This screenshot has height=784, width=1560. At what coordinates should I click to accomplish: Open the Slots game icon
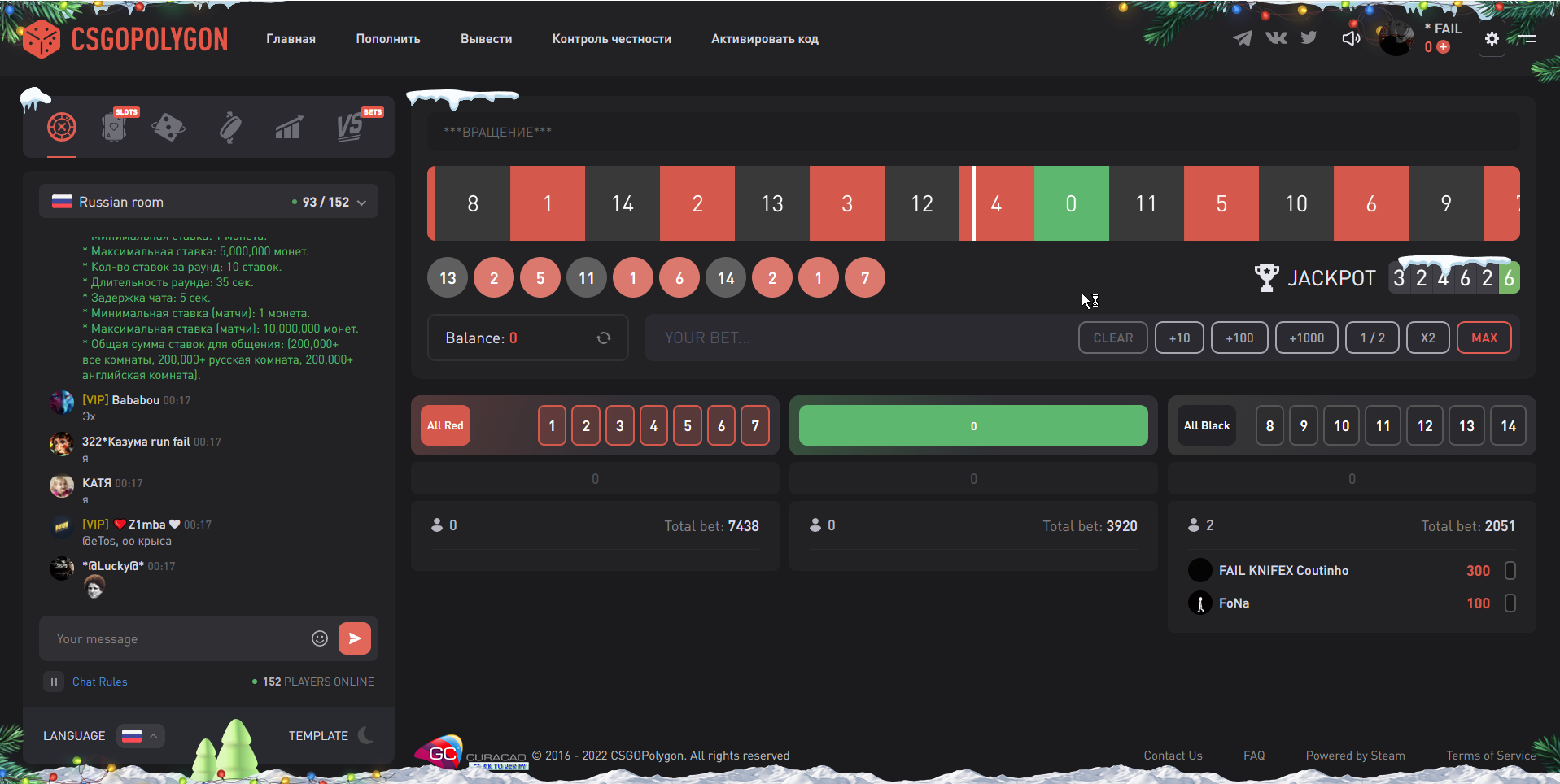tap(115, 127)
